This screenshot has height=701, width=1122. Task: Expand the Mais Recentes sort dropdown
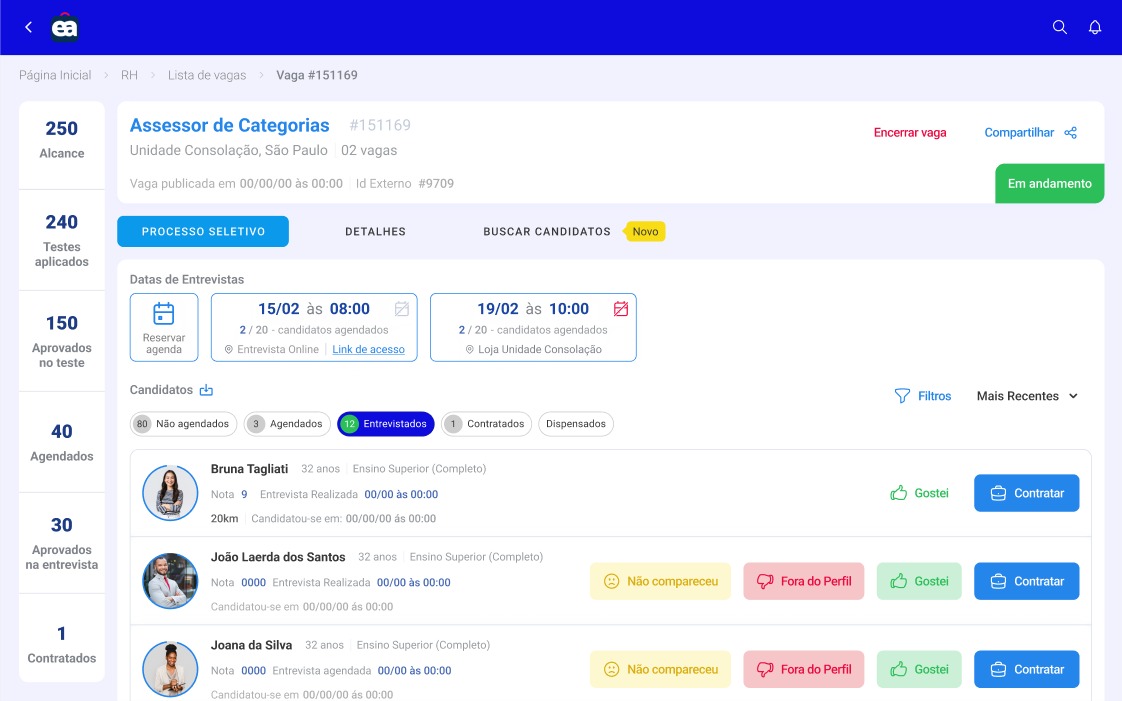pos(1028,396)
